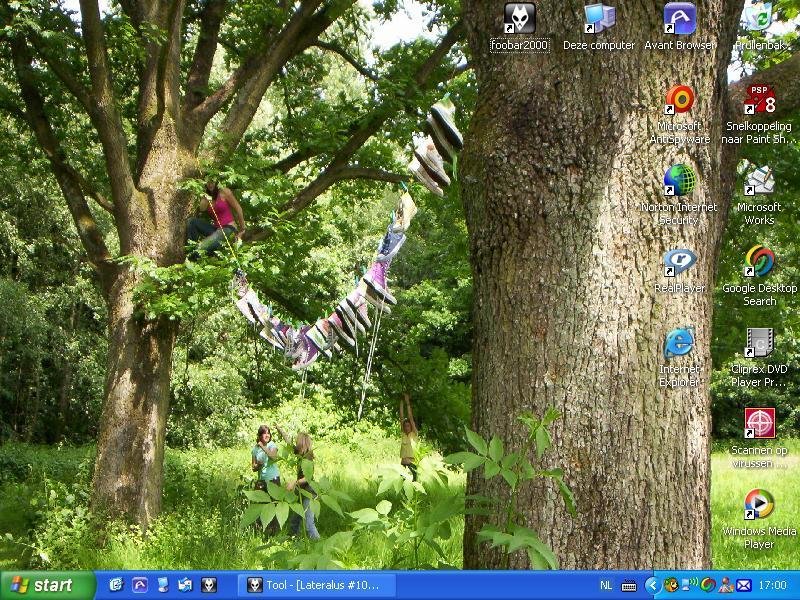
Task: Click the 17:00 system clock
Action: (772, 585)
